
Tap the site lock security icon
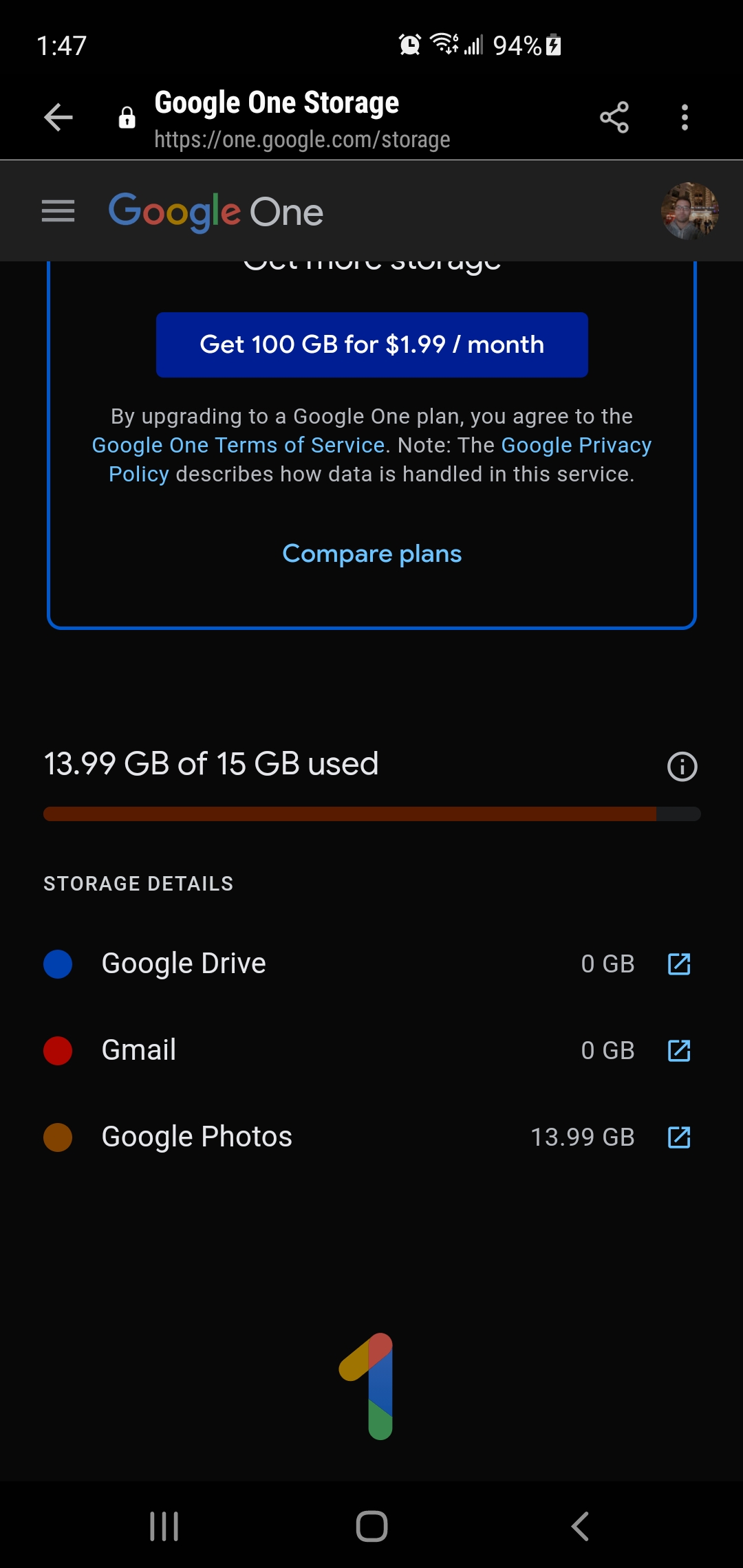point(127,118)
